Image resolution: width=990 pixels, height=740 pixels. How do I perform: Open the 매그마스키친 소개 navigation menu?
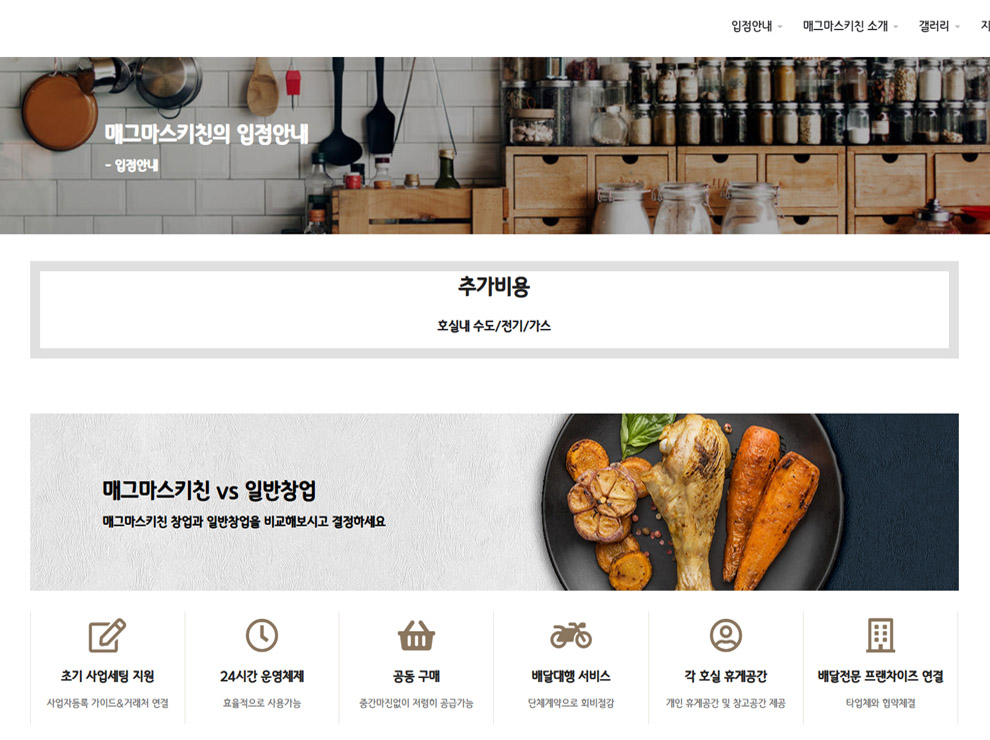click(x=845, y=26)
